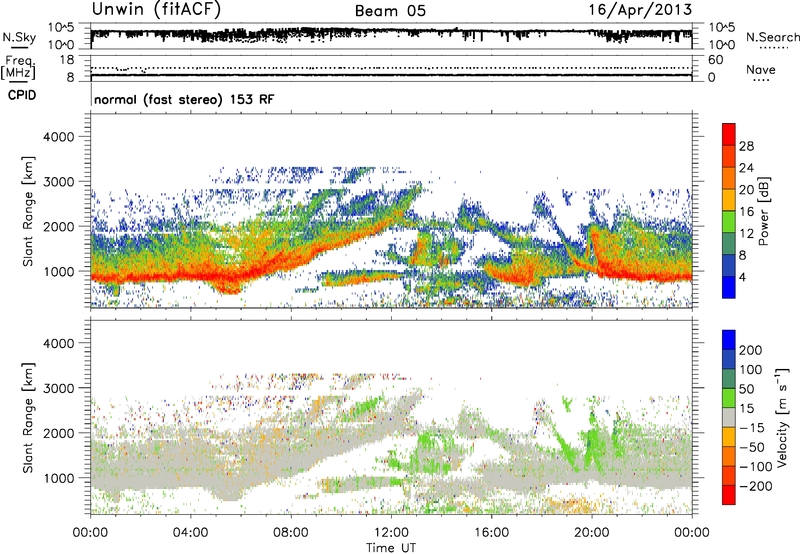Click the 'Freq. [MHz]' axis label
This screenshot has height=554, width=800.
click(x=19, y=68)
